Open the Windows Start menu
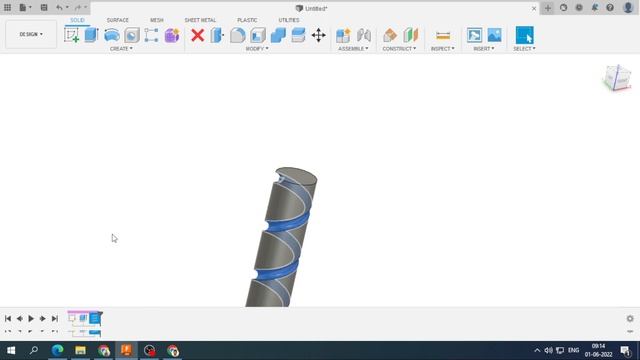Image resolution: width=640 pixels, height=360 pixels. coord(11,351)
